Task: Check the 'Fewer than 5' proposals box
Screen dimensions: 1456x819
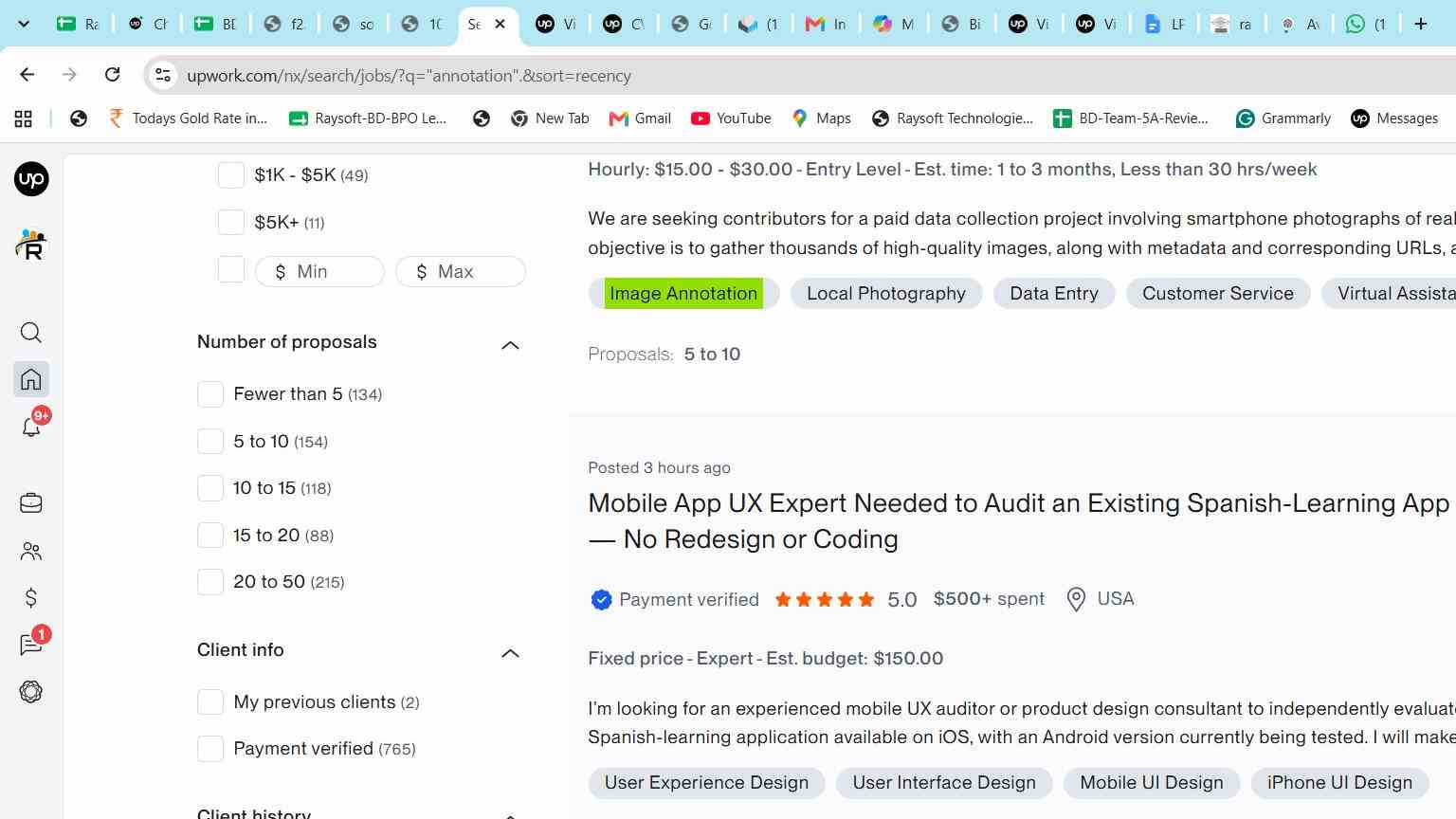Action: [x=210, y=394]
